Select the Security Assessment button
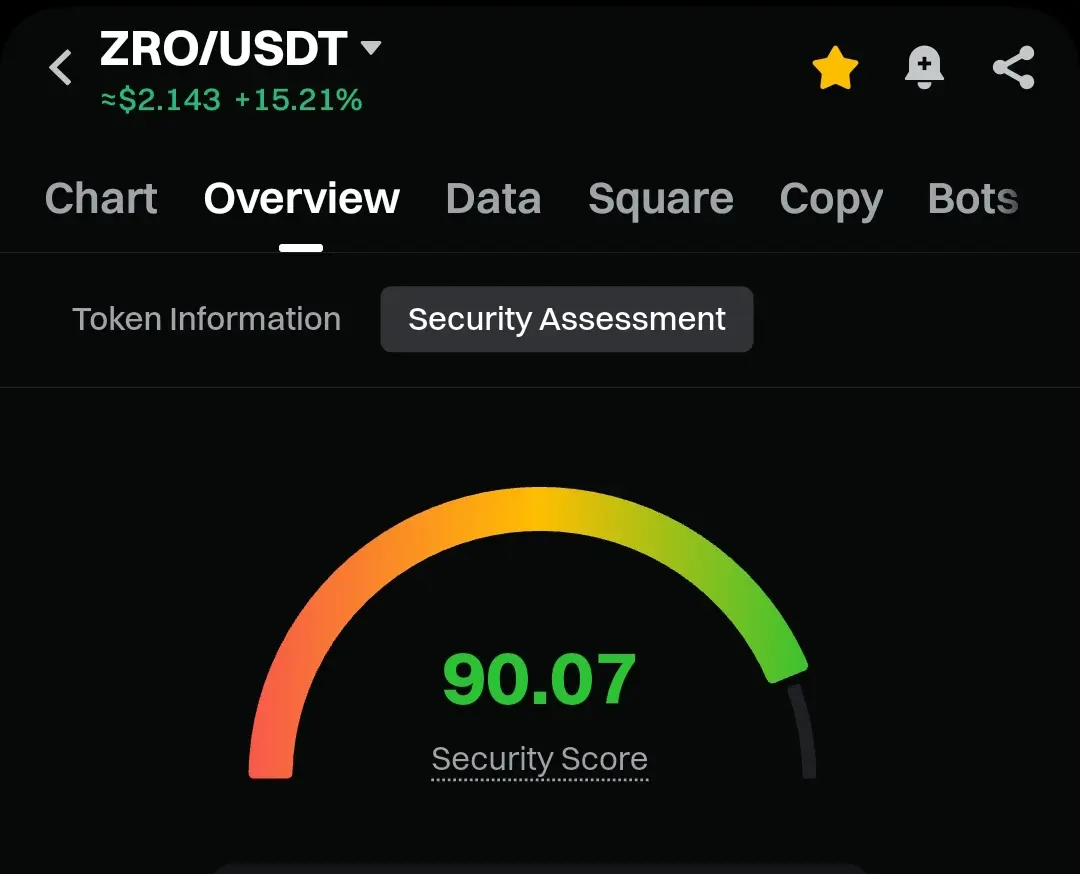The height and width of the screenshot is (874, 1080). [x=567, y=319]
